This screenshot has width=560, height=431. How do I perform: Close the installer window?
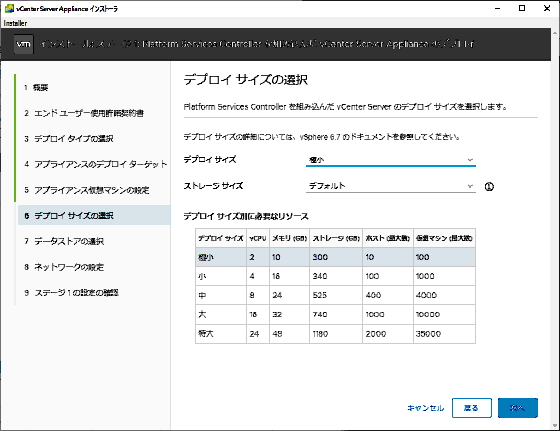click(547, 8)
